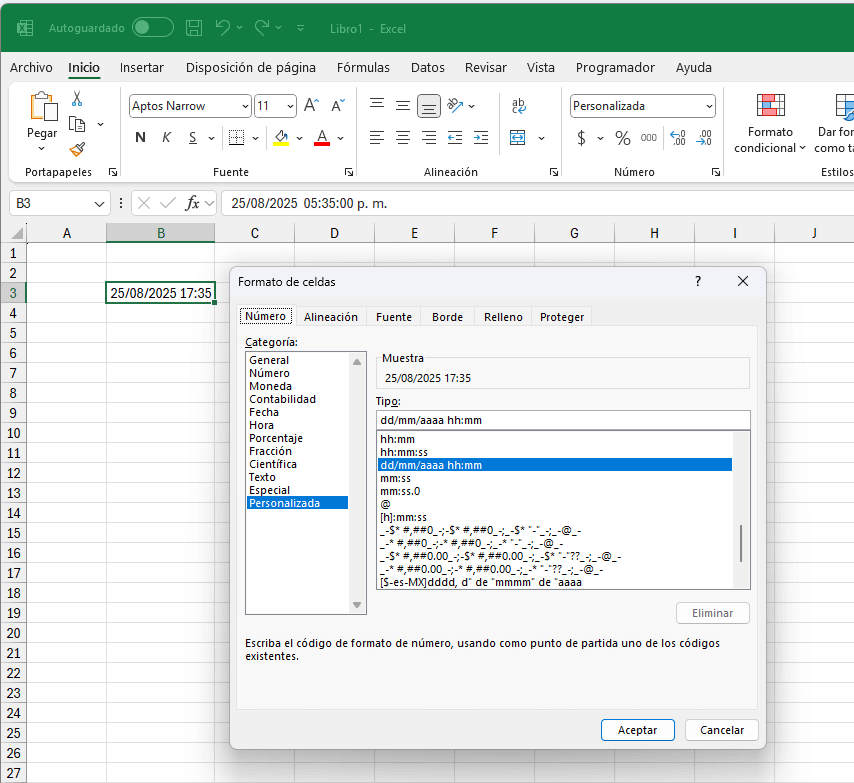Click the Eliminar button

coord(712,613)
